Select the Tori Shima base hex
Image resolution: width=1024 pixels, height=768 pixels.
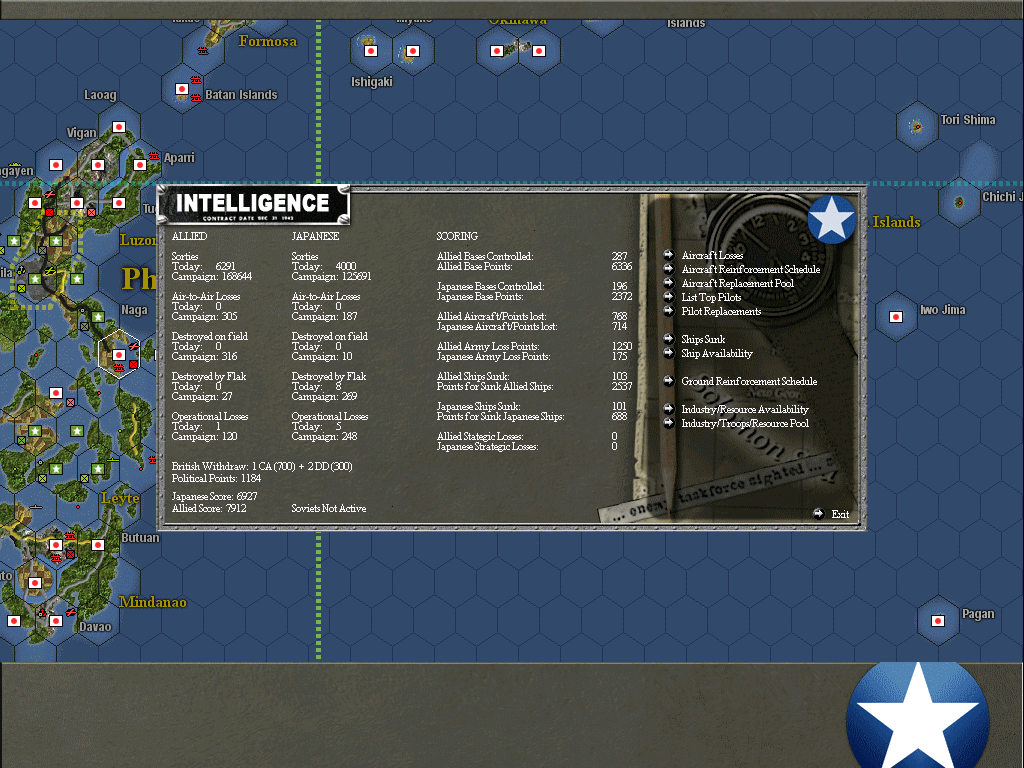coord(917,127)
